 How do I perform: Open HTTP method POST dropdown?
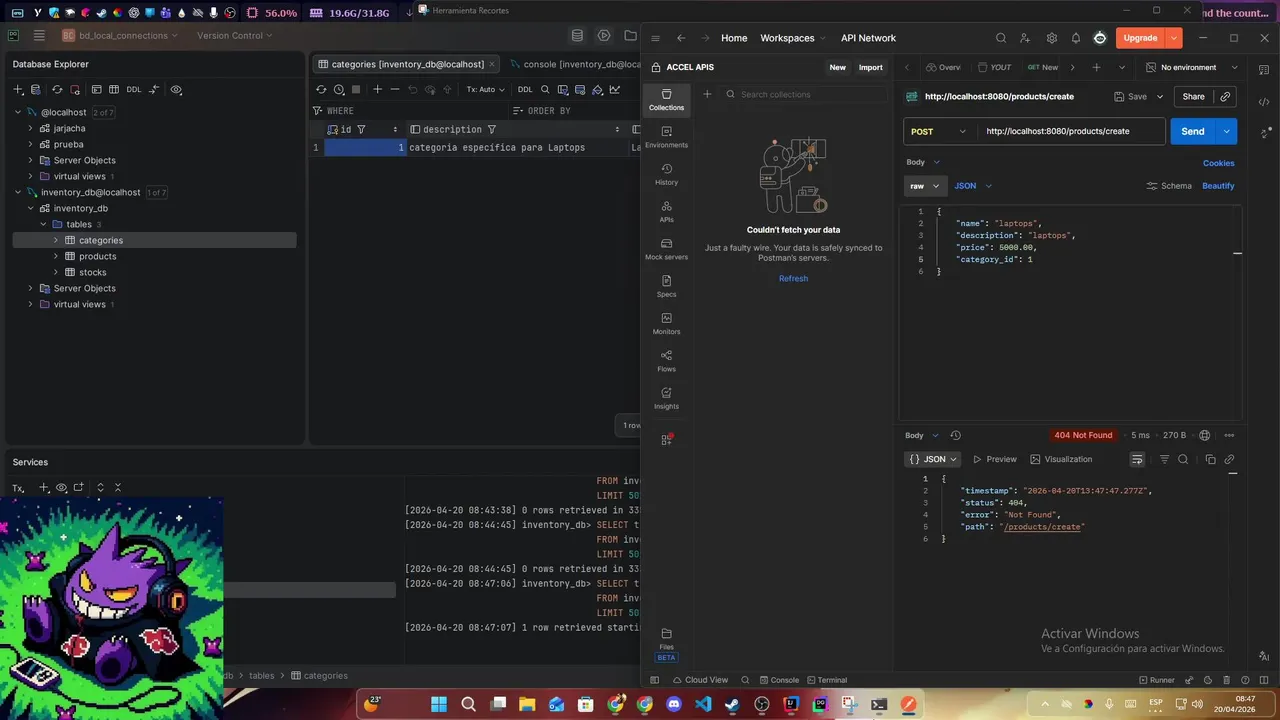[x=940, y=131]
